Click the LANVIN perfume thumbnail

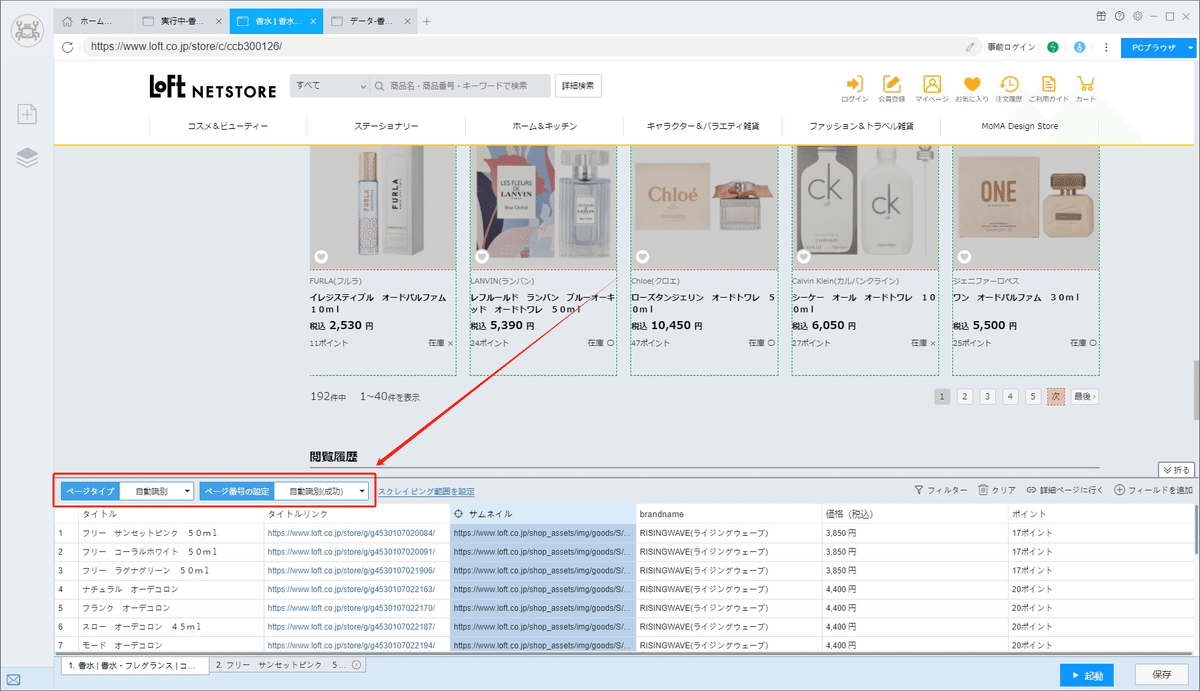545,207
